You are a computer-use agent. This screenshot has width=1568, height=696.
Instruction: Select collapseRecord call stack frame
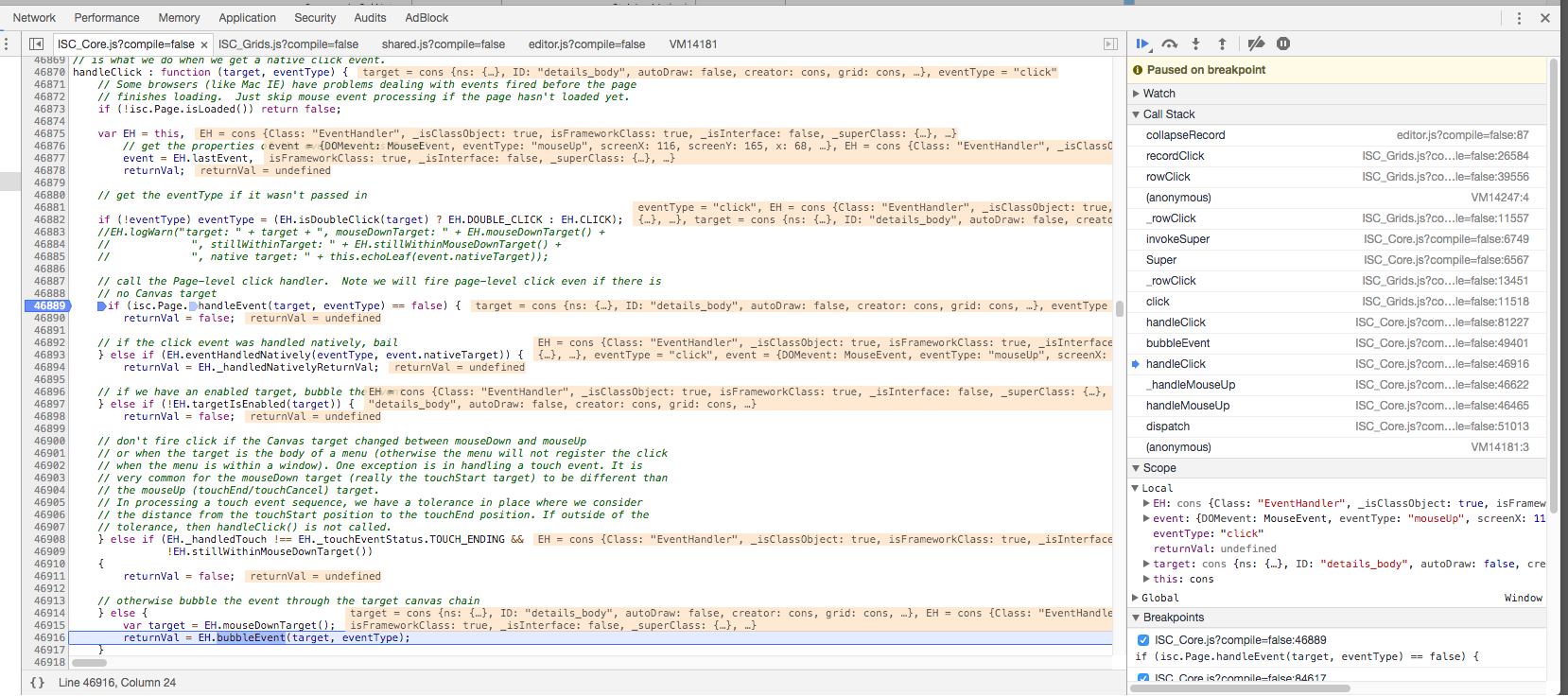(x=1185, y=135)
